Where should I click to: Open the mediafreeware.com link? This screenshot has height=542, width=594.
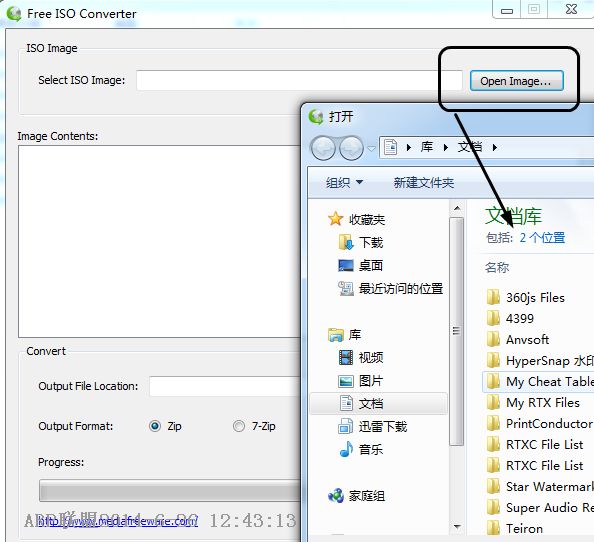[117, 522]
